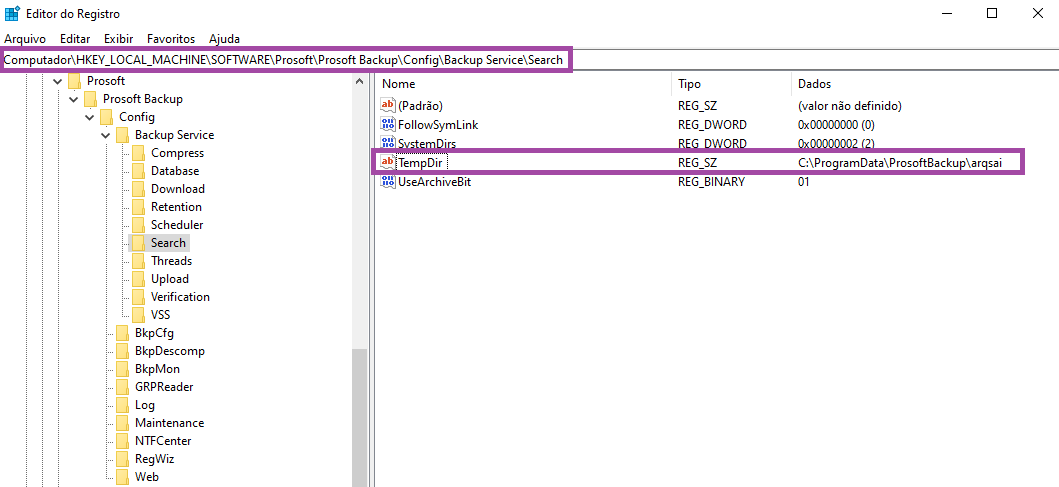Click the tree pane vertical scrollbar thumb
The width and height of the screenshot is (1059, 487).
tap(359, 417)
